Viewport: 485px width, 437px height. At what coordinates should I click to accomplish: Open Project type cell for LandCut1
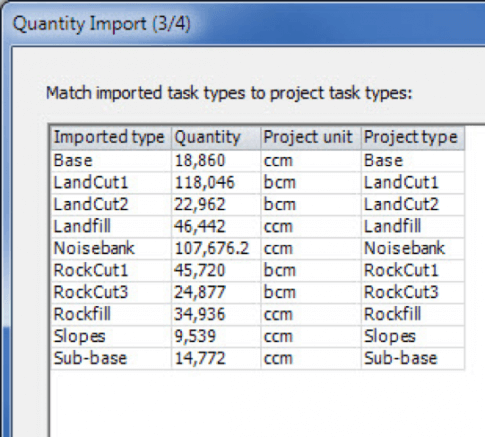coord(413,183)
